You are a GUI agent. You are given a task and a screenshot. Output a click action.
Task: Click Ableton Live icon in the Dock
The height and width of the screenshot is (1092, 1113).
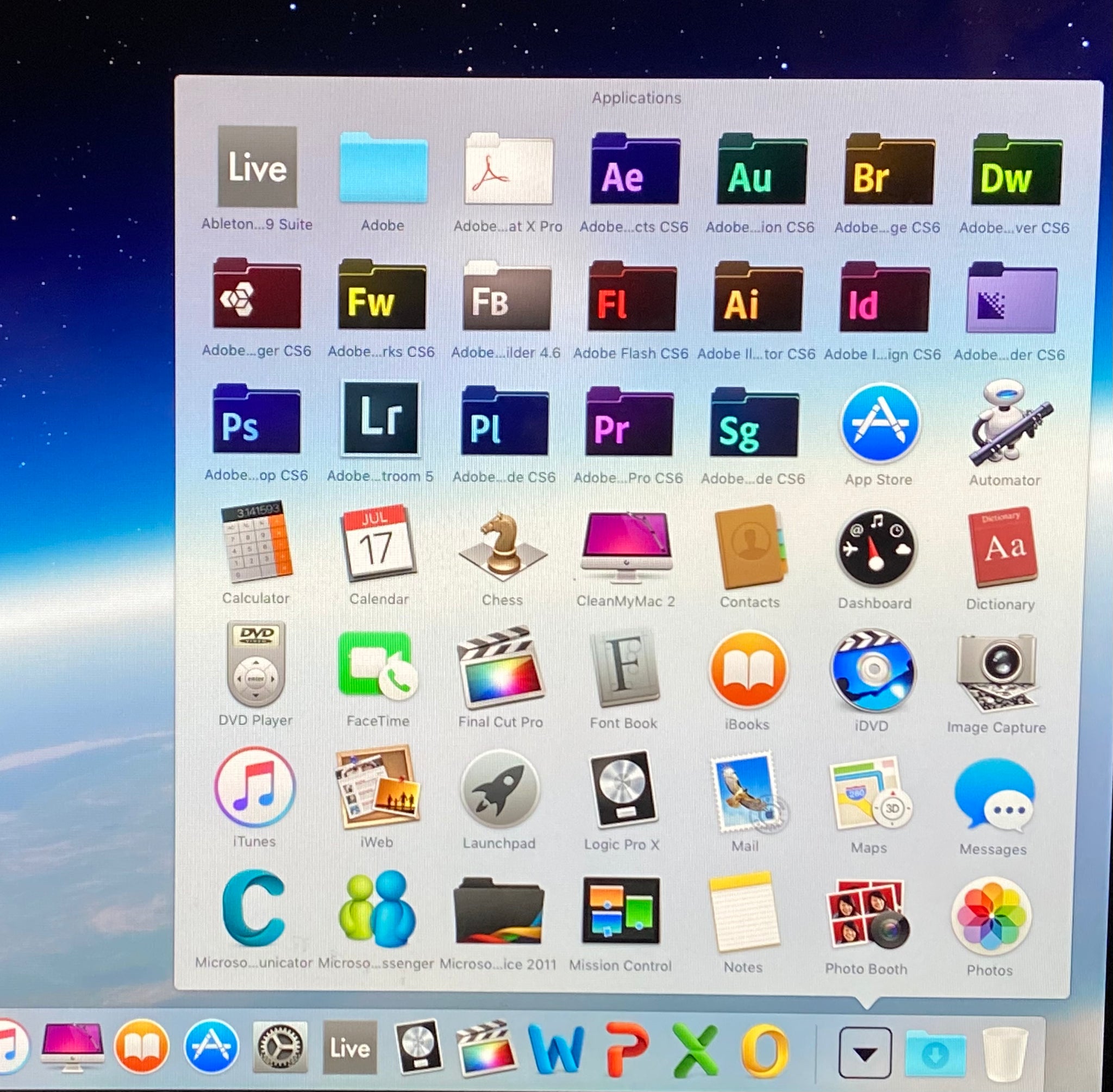[350, 1047]
